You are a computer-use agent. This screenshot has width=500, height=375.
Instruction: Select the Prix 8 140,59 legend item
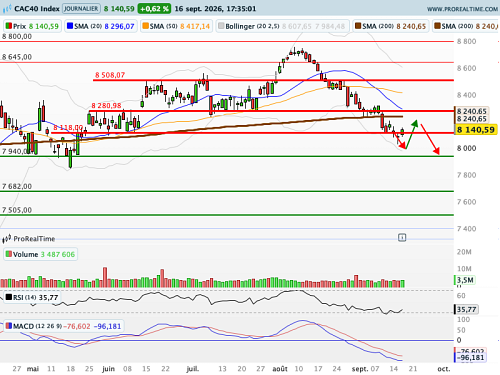32,26
